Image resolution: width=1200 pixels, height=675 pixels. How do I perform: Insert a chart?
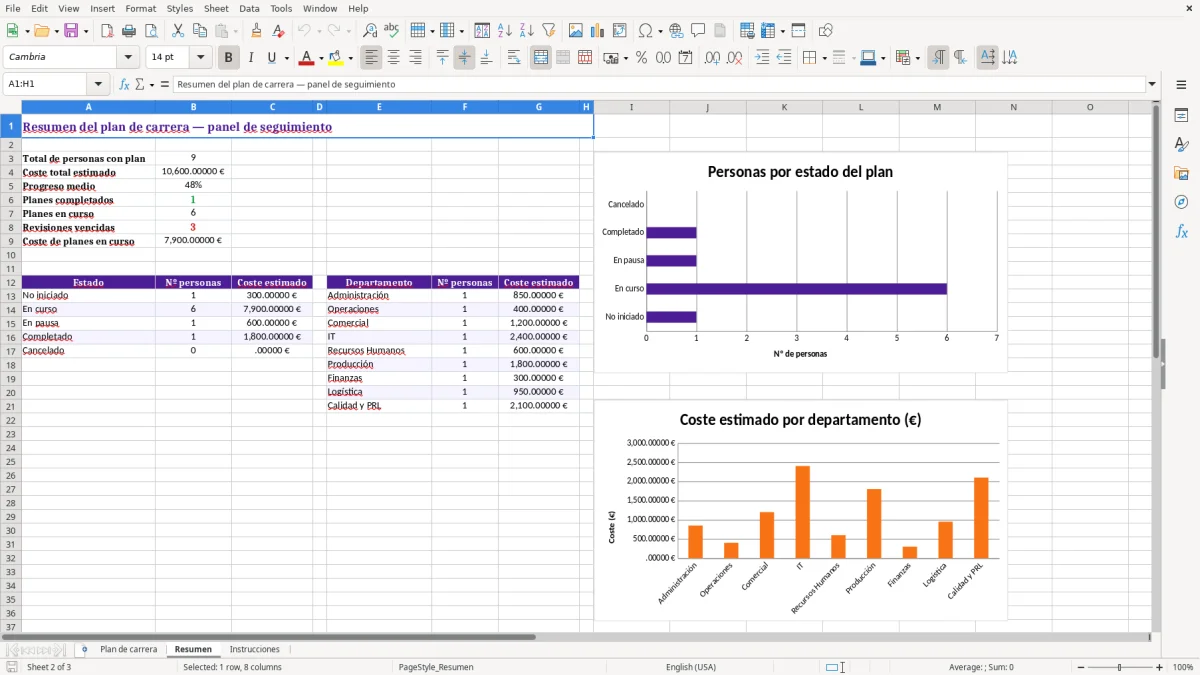pos(598,31)
